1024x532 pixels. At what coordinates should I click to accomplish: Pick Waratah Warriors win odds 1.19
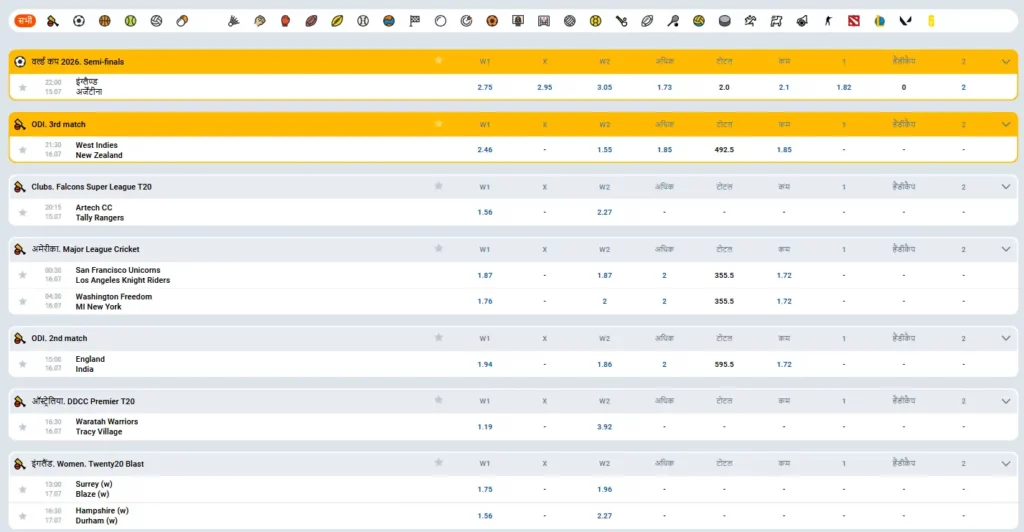(485, 426)
